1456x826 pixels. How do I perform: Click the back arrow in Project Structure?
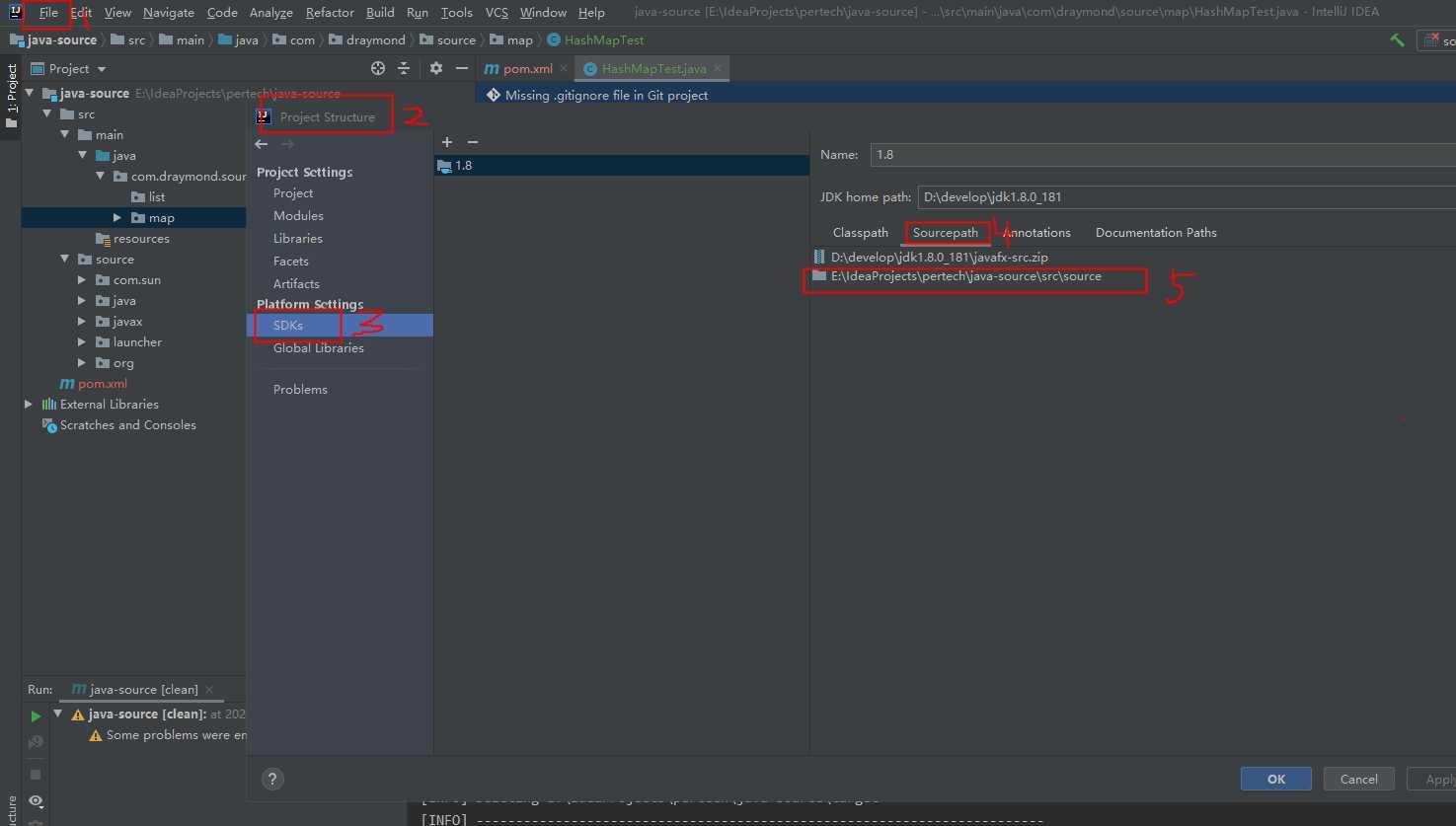(262, 144)
